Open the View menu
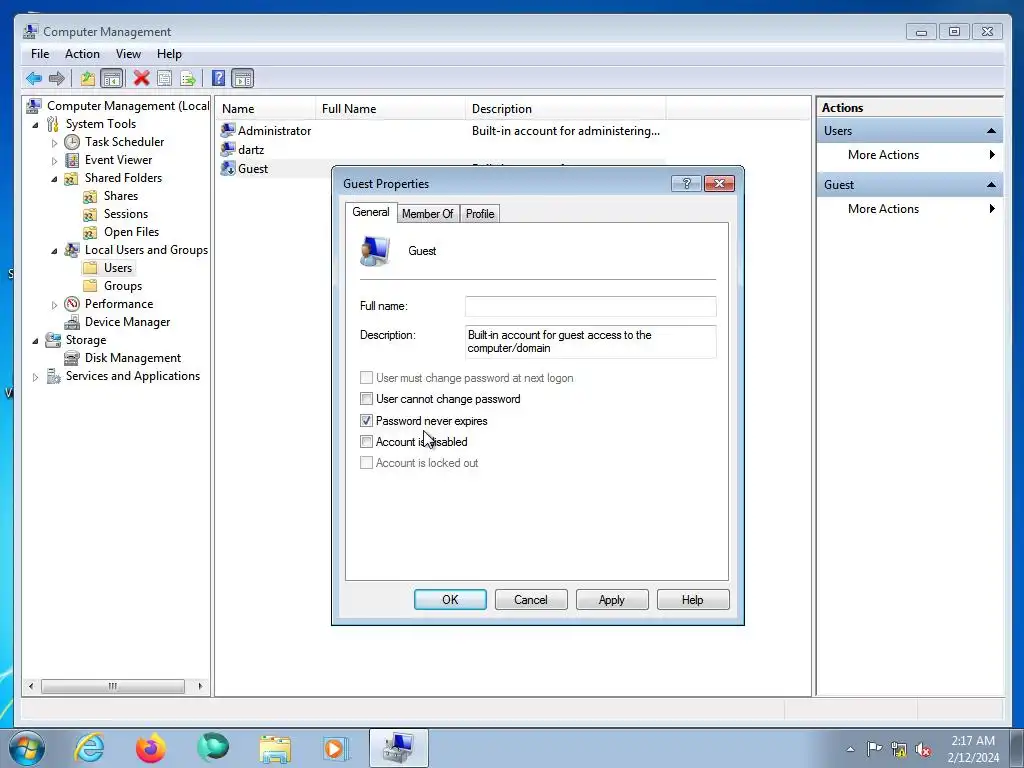 pos(128,54)
